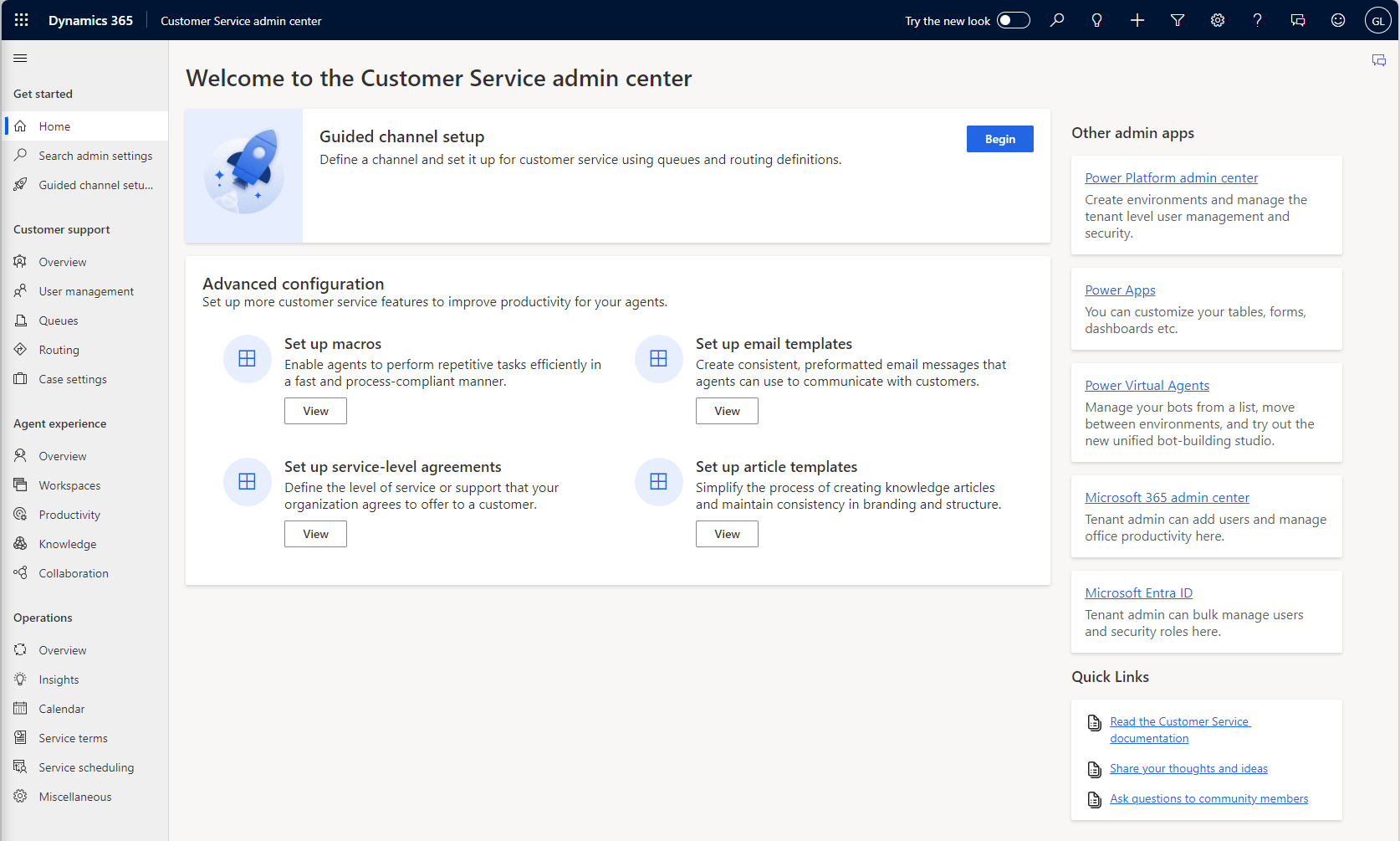1400x841 pixels.
Task: Open Insights under Operations
Action: pyautogui.click(x=84, y=679)
